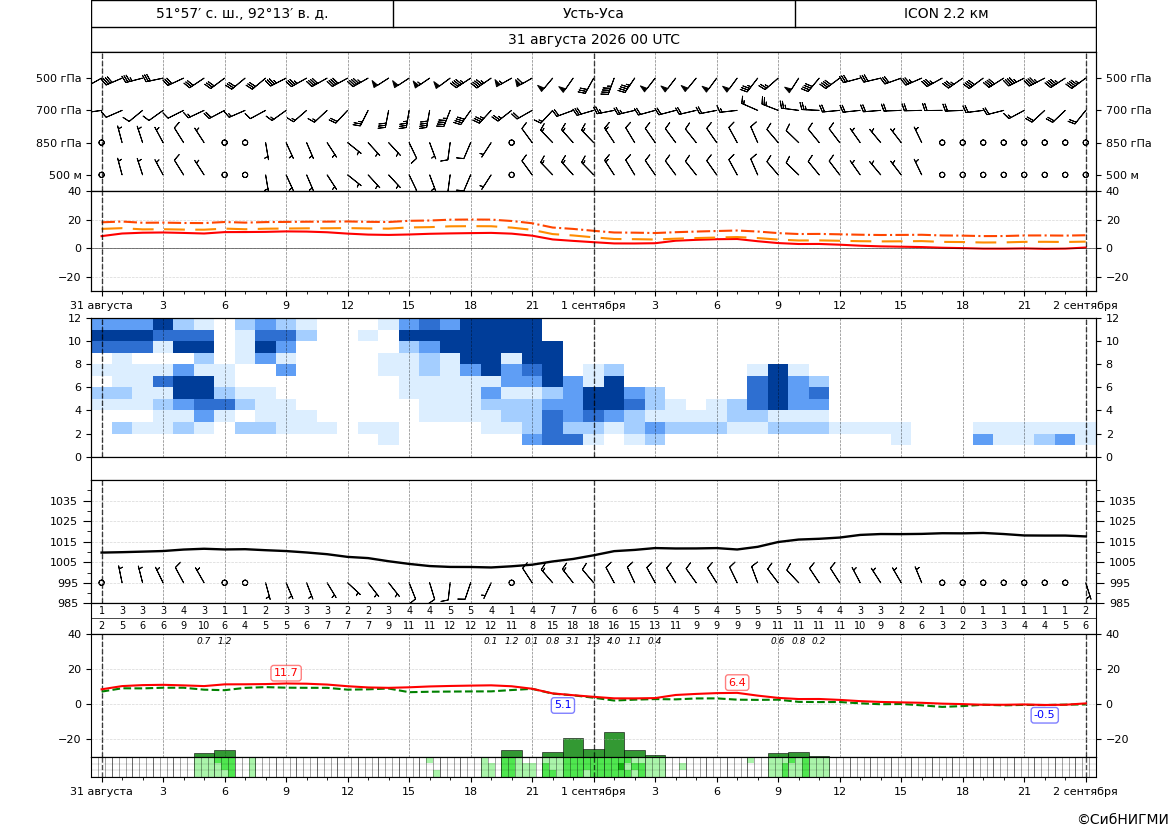Click the tallest green precipitation bar
Screen dimensions: 1169x827
[614, 745]
